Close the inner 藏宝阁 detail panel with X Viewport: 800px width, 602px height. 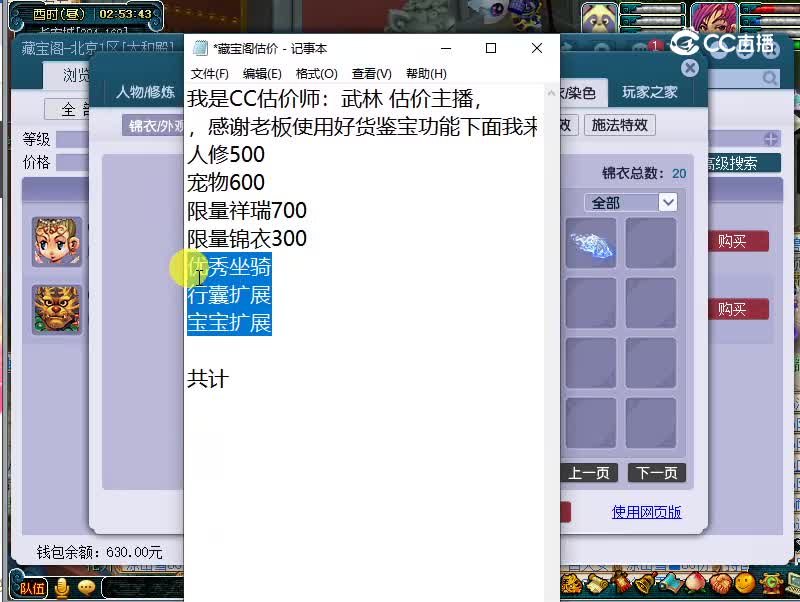(690, 68)
